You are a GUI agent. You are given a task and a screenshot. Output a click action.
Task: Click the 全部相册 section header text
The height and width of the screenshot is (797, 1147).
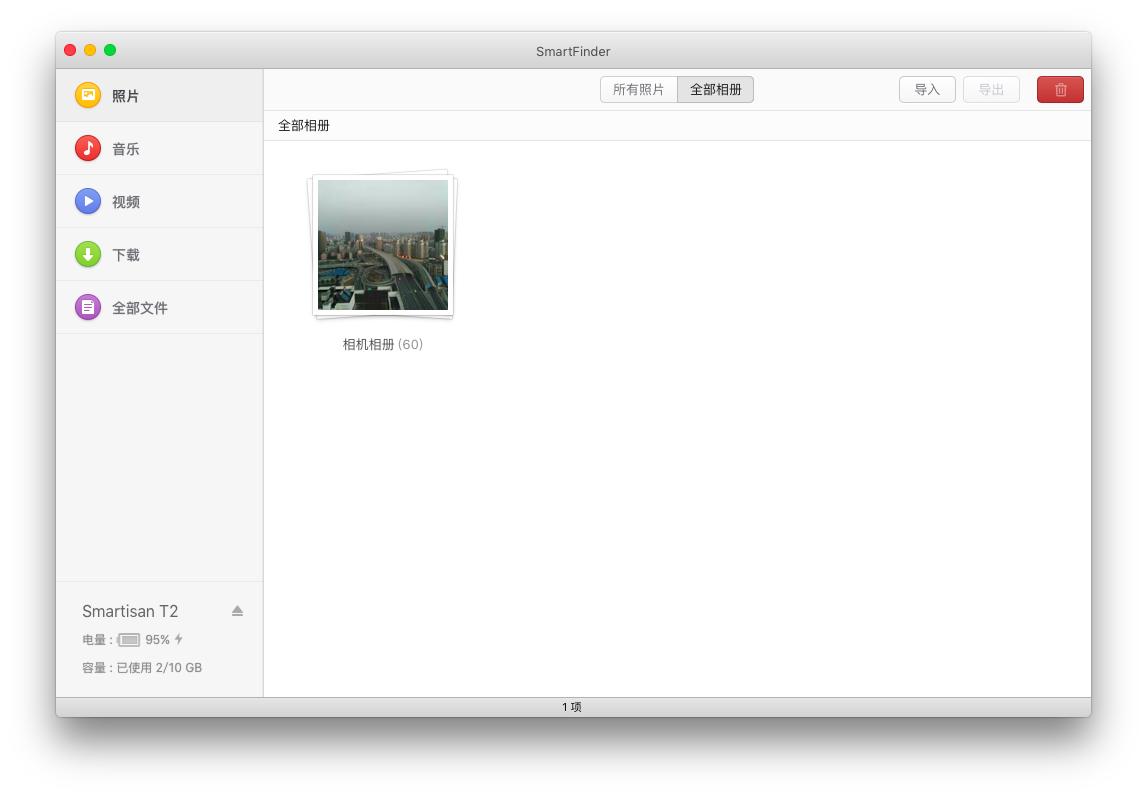[304, 126]
